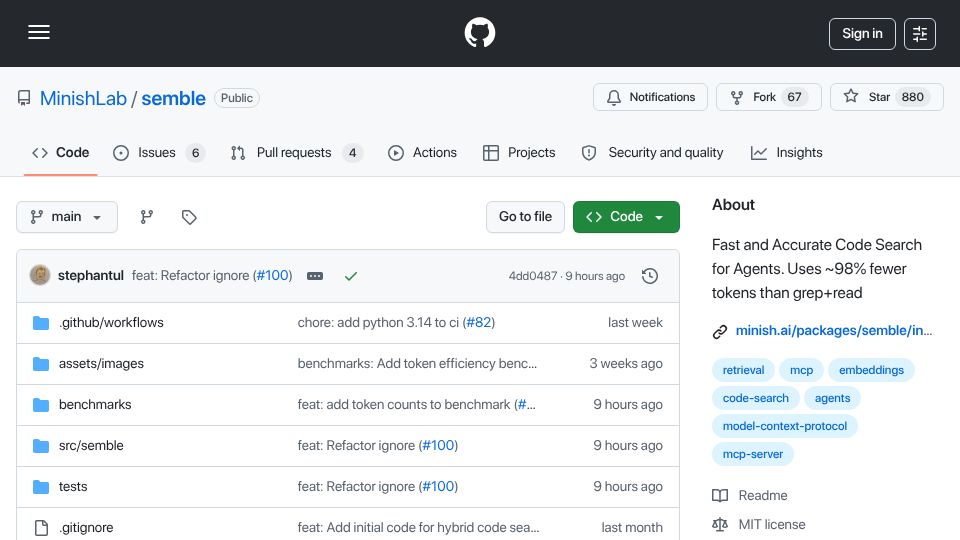Select the agents topic tag
The width and height of the screenshot is (960, 540).
coord(832,399)
